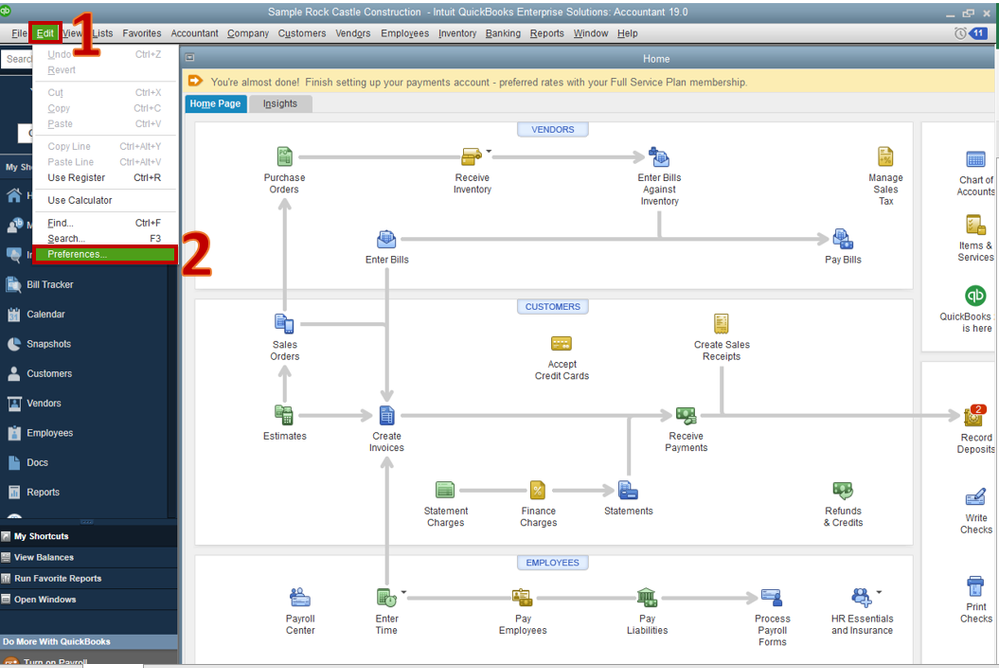The image size is (999, 668).
Task: Expand the Receive Inventory dropdown arrow
Action: coord(489,152)
